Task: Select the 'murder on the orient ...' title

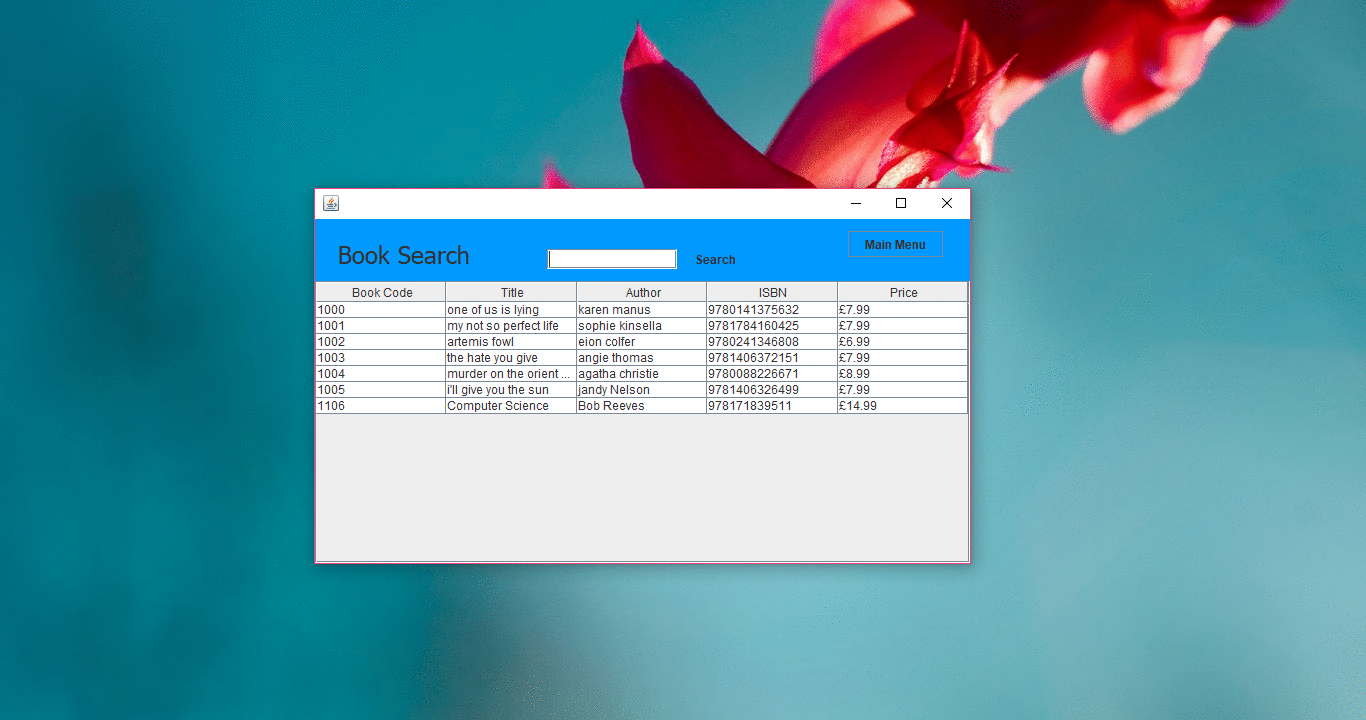Action: (511, 374)
